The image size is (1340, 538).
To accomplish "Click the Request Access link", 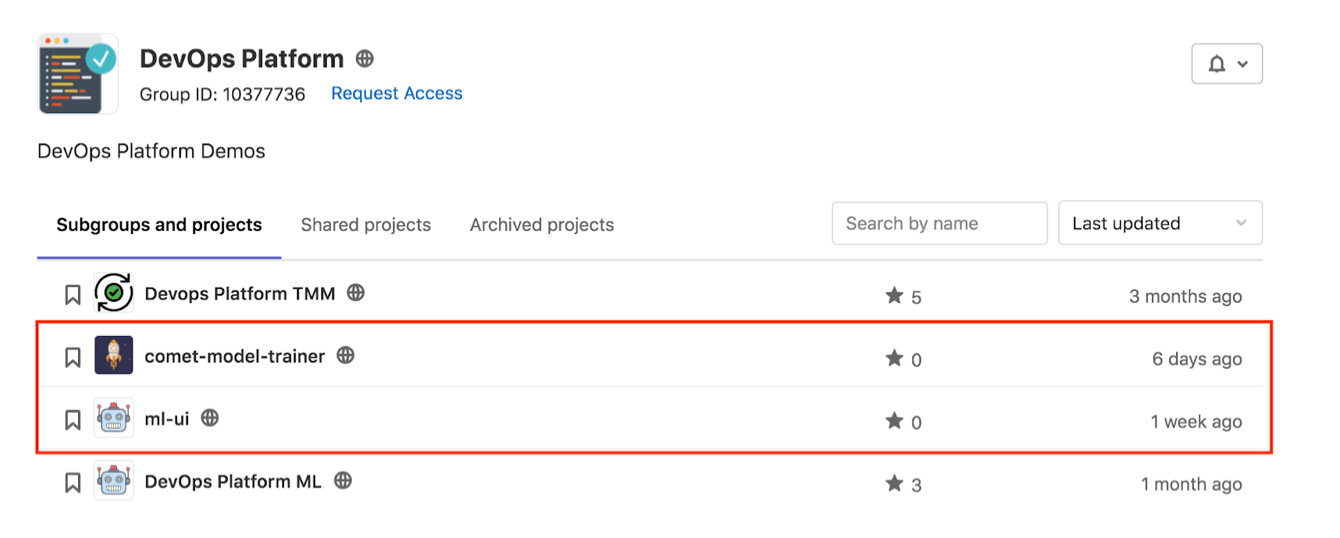I will 397,93.
